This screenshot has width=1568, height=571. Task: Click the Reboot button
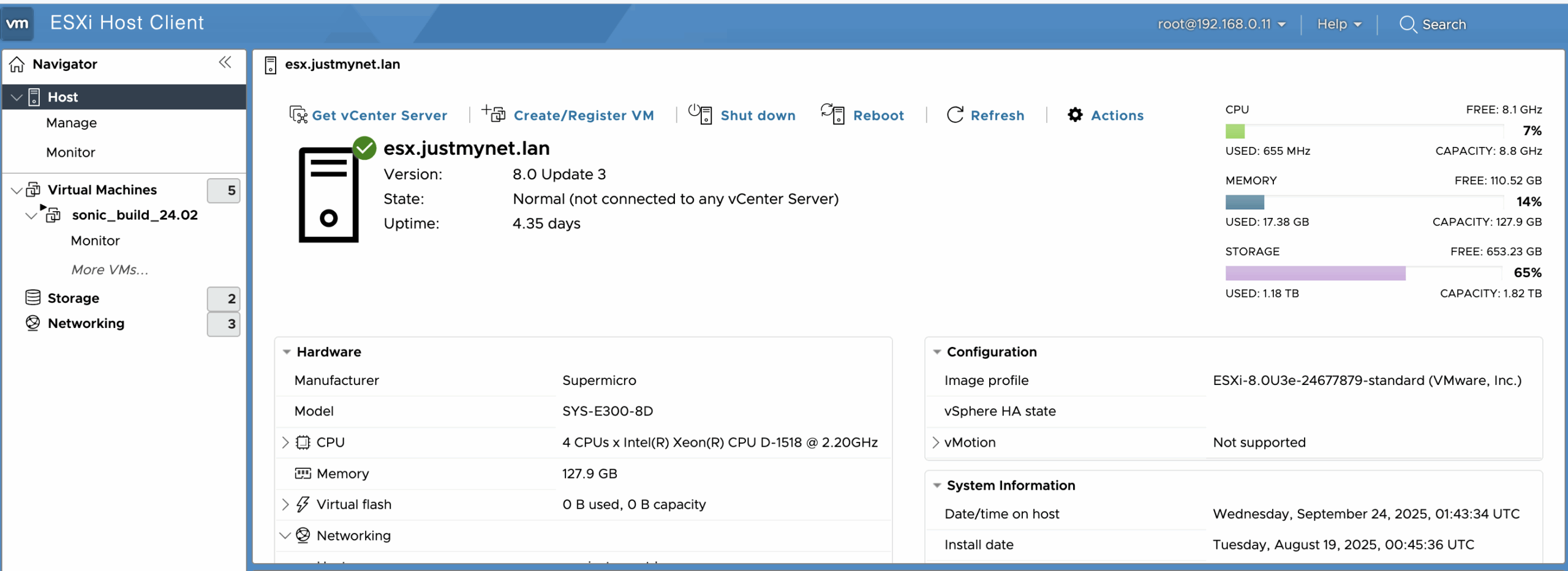863,115
